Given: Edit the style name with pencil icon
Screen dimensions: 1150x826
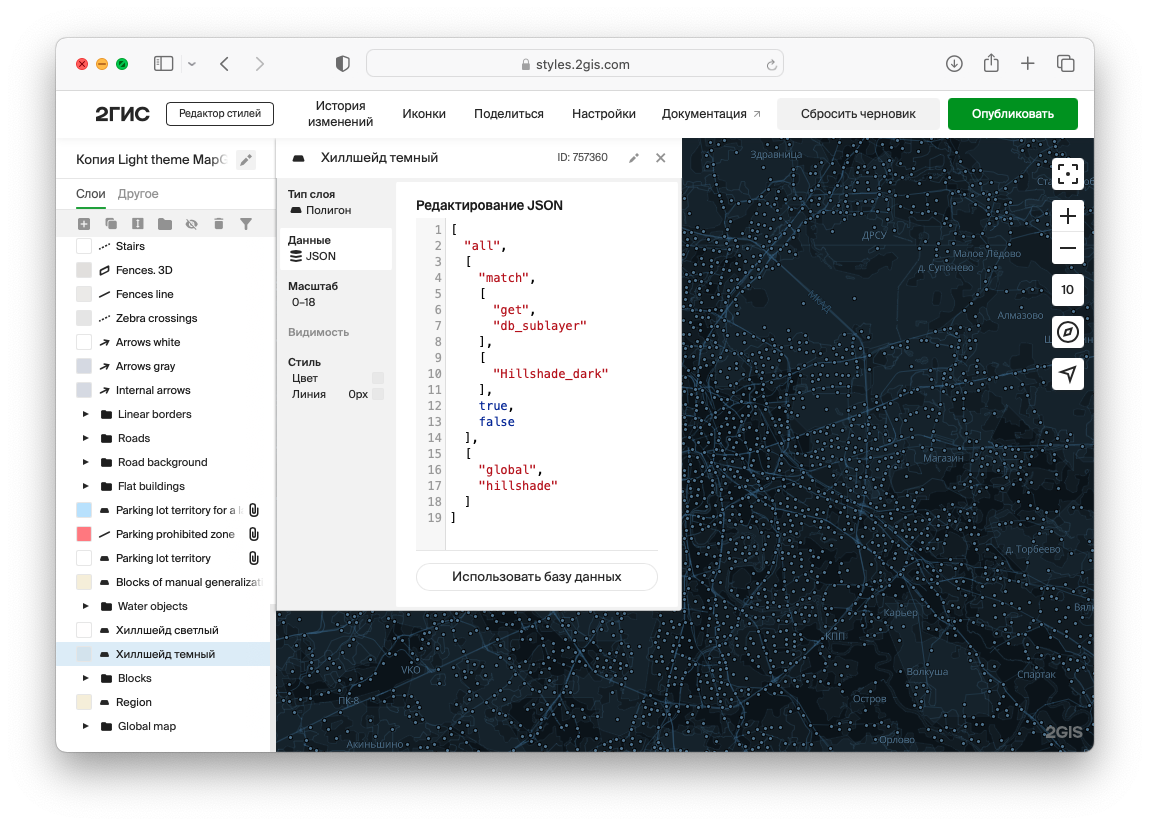Looking at the screenshot, I should [x=246, y=160].
